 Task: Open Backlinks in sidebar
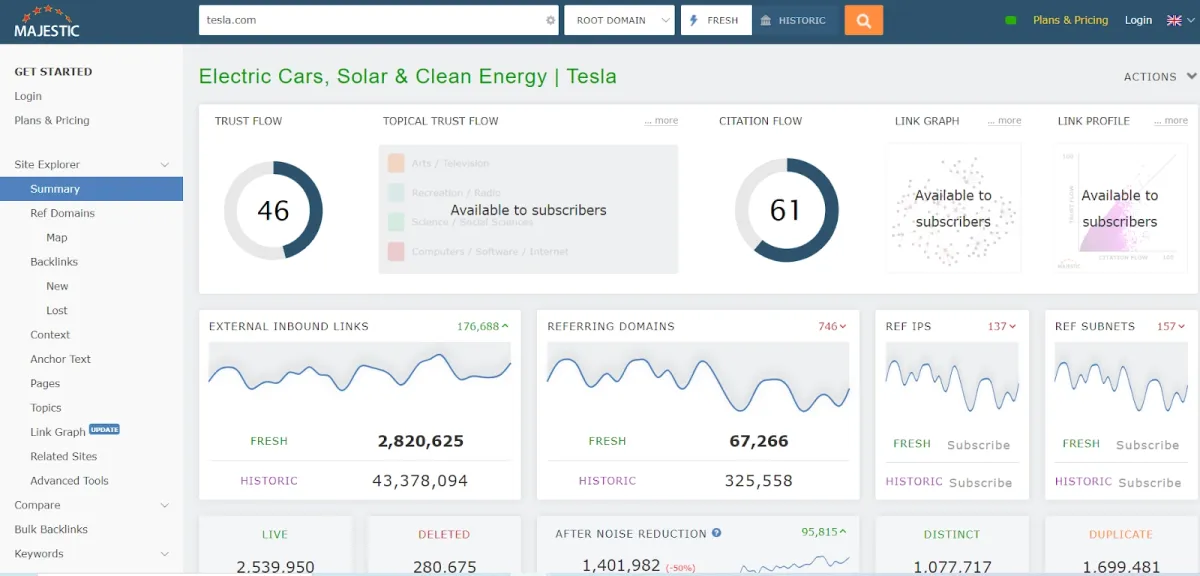[x=54, y=262]
